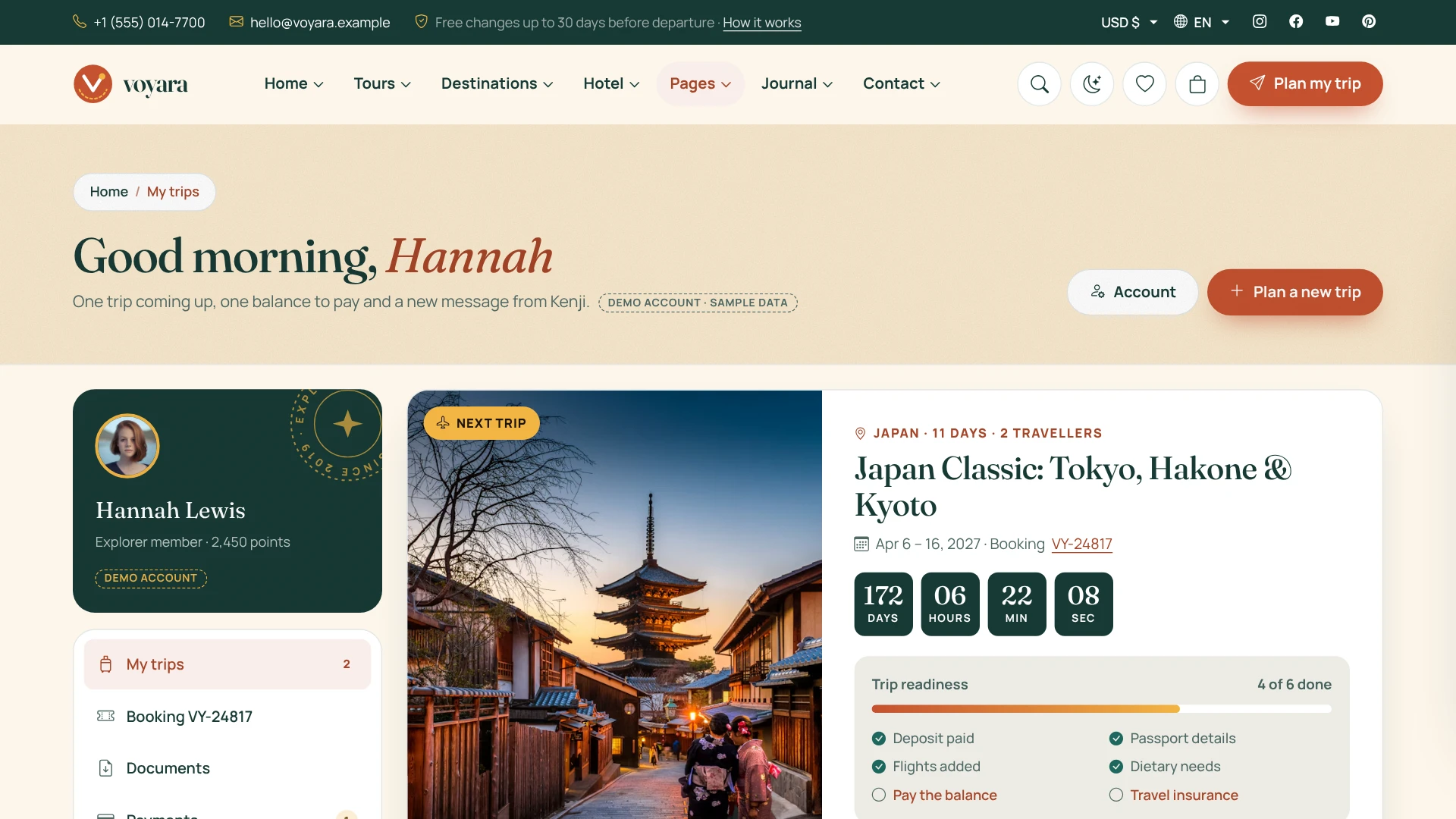Open the VY-24817 booking link
This screenshot has height=819, width=1456.
[x=1081, y=544]
